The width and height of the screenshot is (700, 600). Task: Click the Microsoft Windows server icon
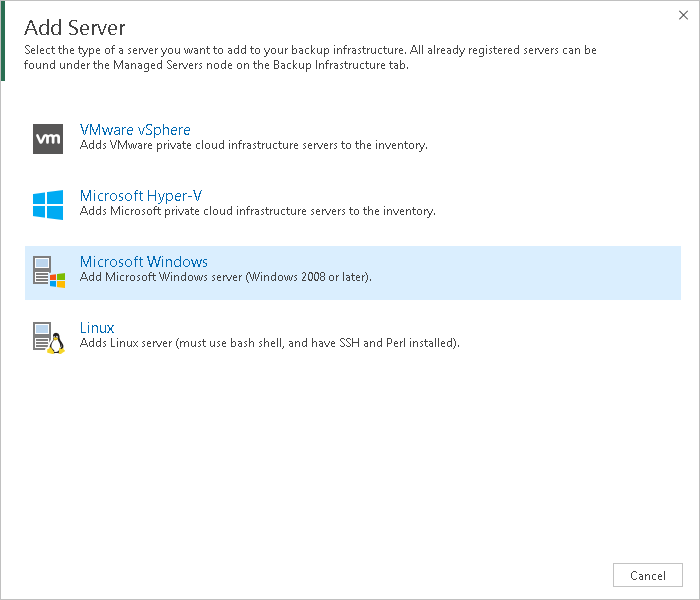(48, 271)
